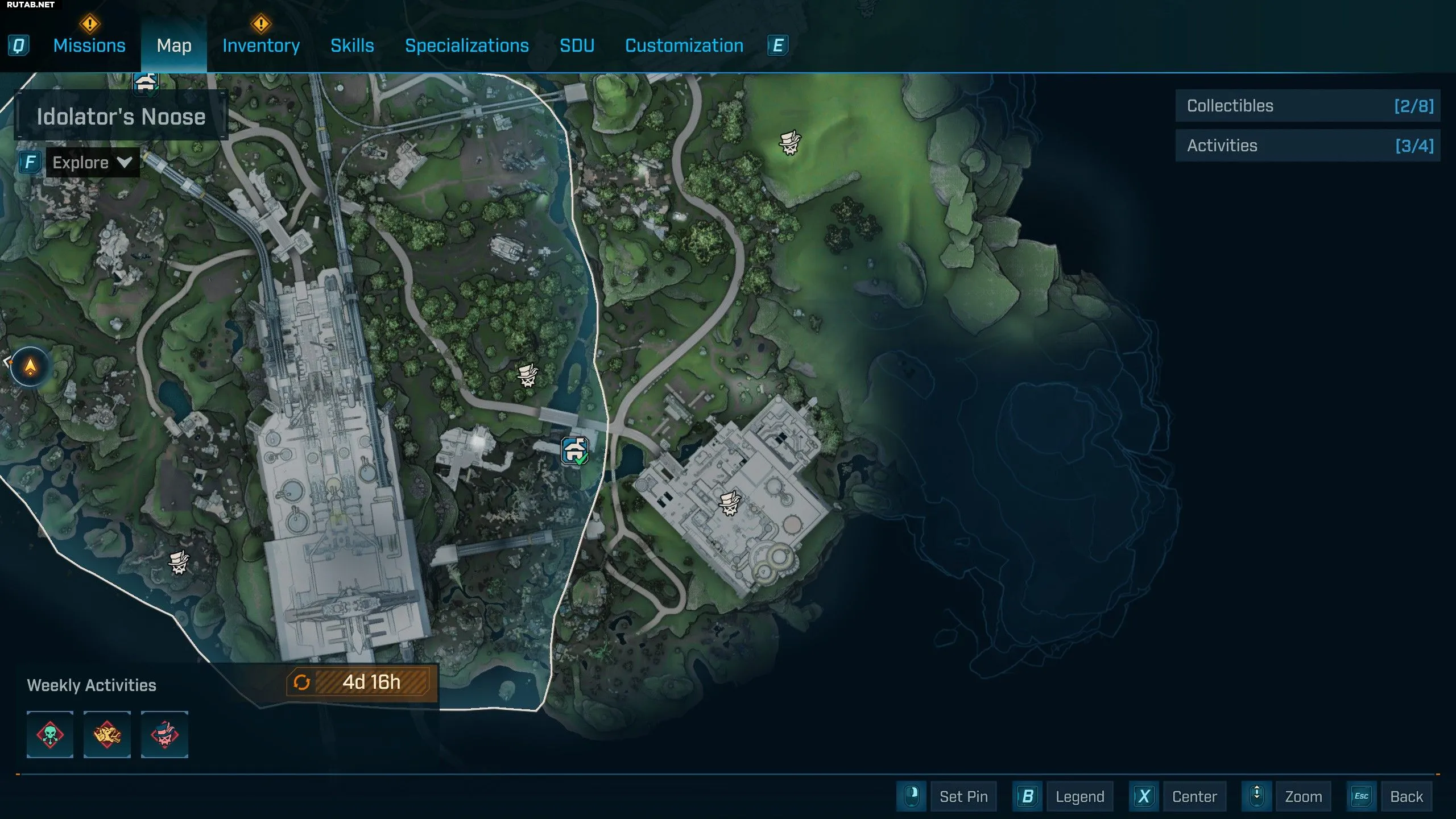The width and height of the screenshot is (1456, 819).
Task: Click the B key icon for Legend
Action: click(1027, 796)
